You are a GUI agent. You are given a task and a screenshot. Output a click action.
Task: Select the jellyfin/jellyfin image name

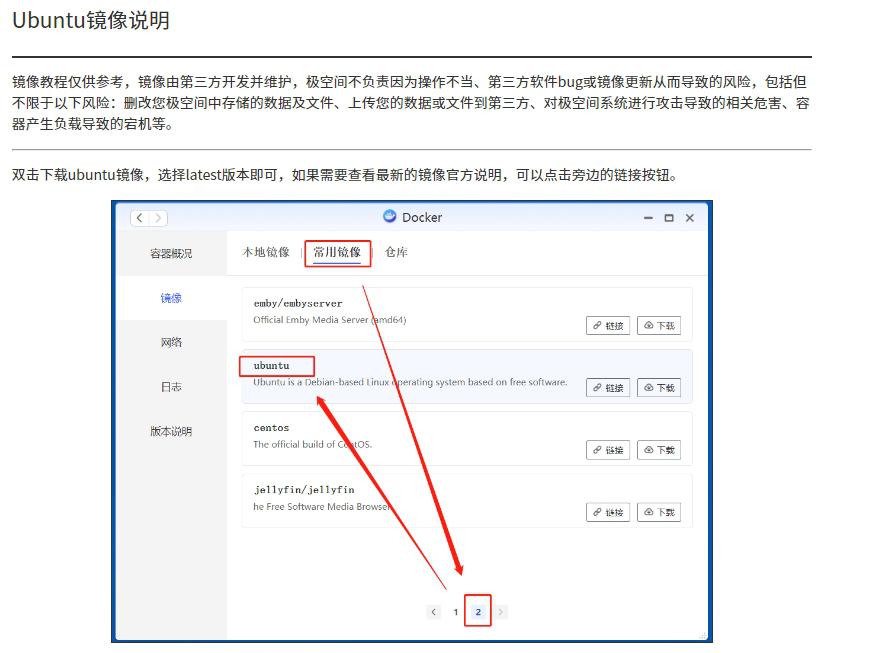(304, 489)
